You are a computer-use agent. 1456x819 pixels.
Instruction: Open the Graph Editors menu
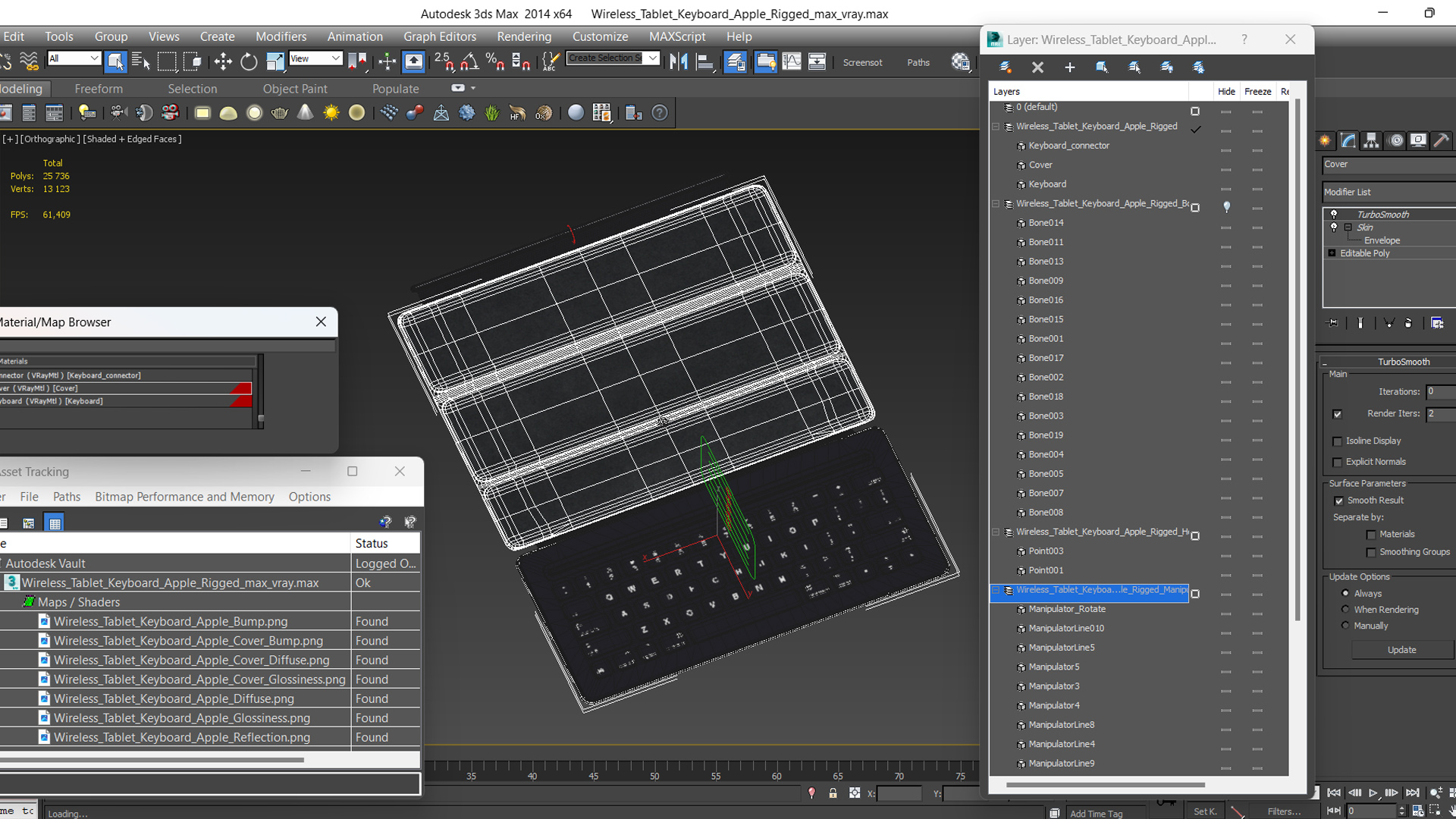(x=440, y=36)
